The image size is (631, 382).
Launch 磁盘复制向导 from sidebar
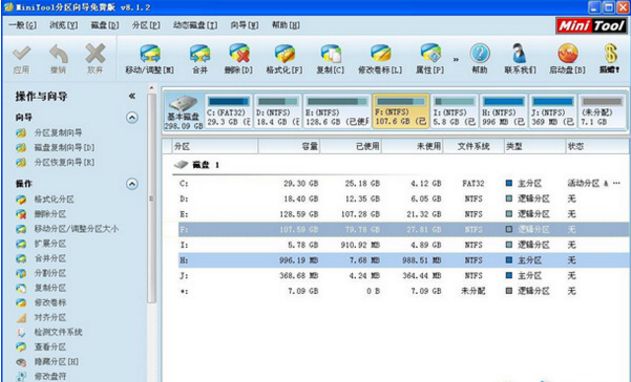coord(64,147)
